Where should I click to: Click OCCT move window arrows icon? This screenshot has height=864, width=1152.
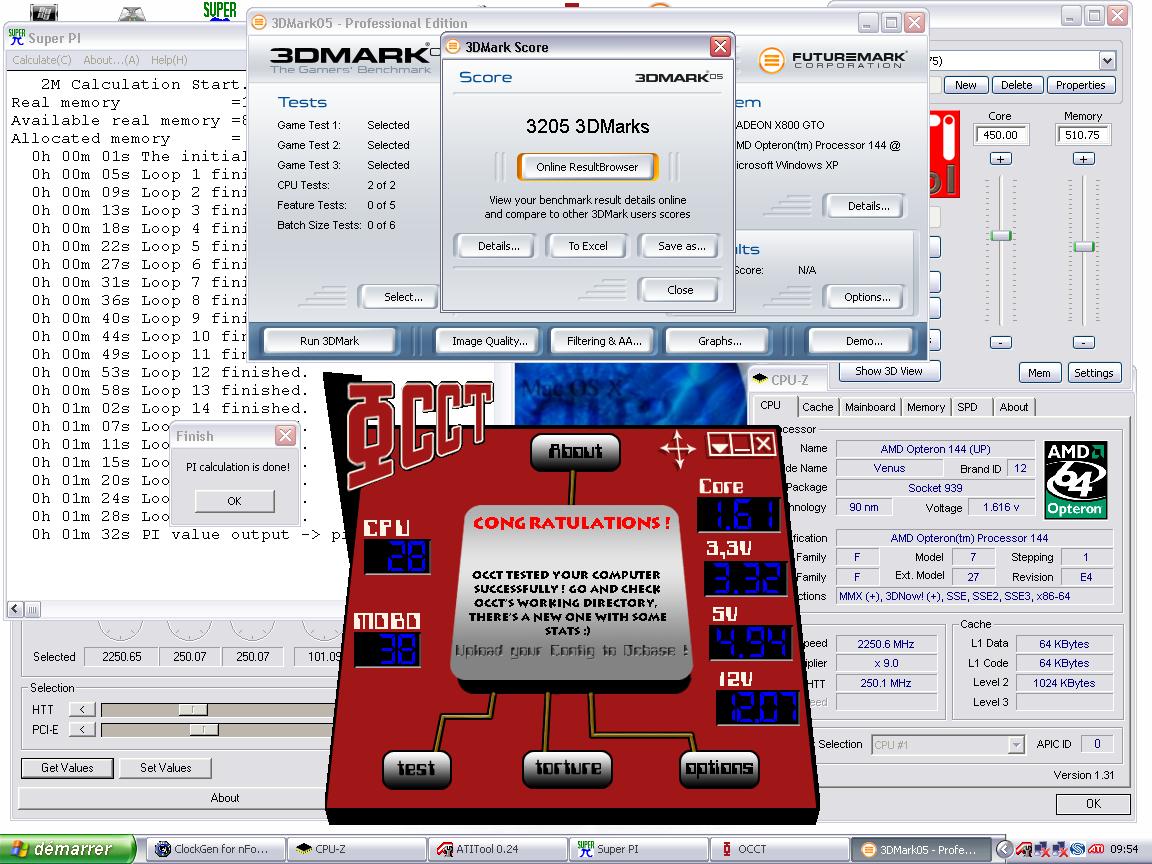(677, 447)
